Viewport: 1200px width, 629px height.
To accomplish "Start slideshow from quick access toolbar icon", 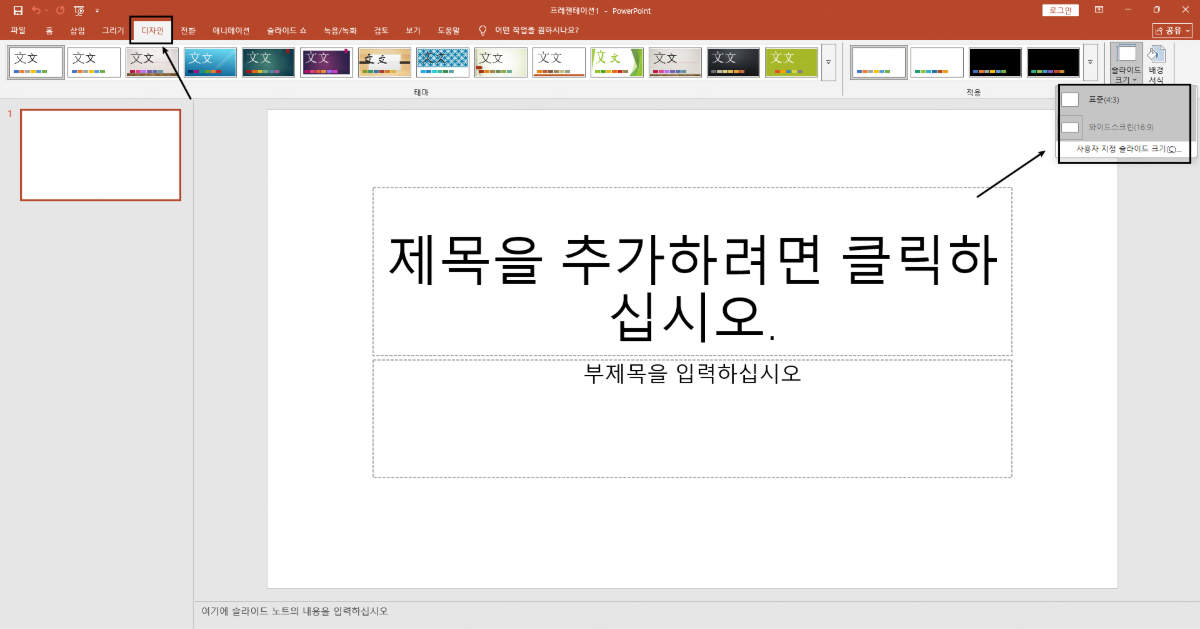I will (79, 10).
